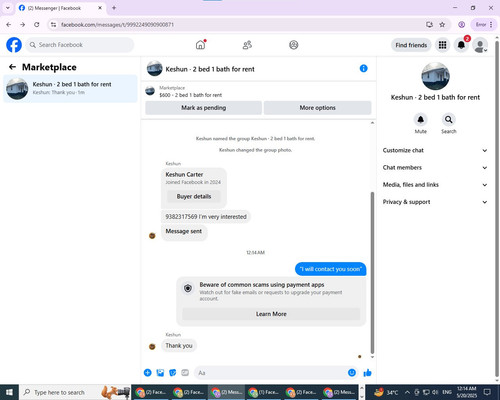Click the group photo in right panel
The width and height of the screenshot is (500, 400).
(435, 76)
